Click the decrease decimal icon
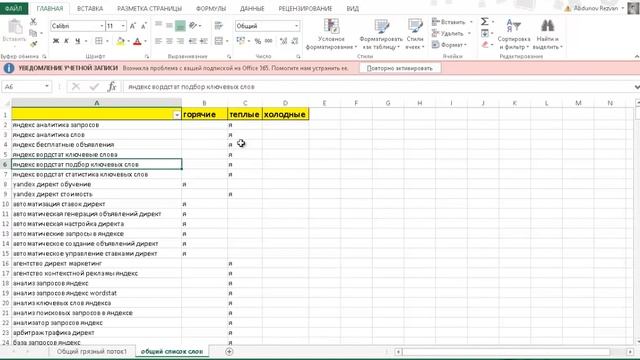Image resolution: width=640 pixels, height=360 pixels. coord(295,41)
